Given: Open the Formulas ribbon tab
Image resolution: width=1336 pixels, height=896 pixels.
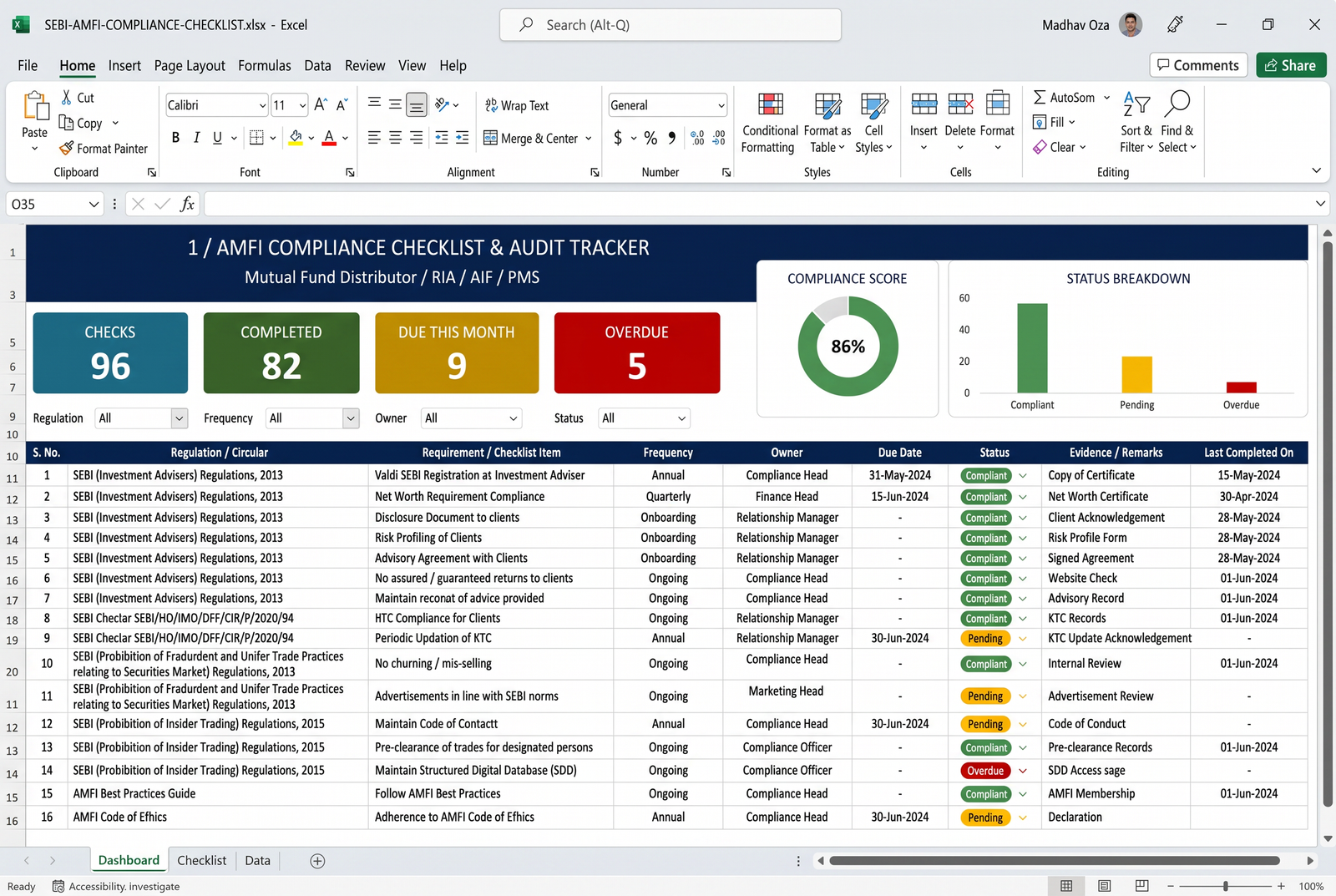Looking at the screenshot, I should tap(265, 65).
